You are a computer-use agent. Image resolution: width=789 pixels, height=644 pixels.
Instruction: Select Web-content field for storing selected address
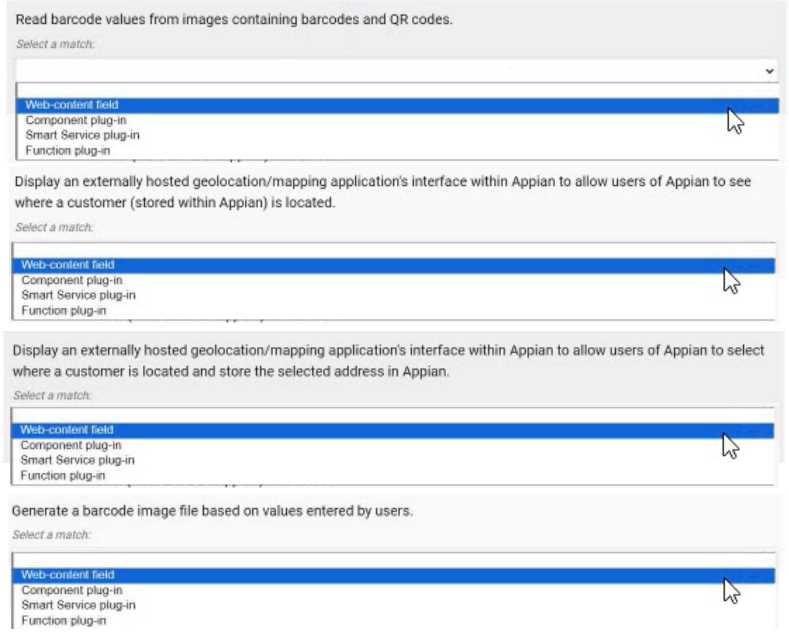pos(68,430)
